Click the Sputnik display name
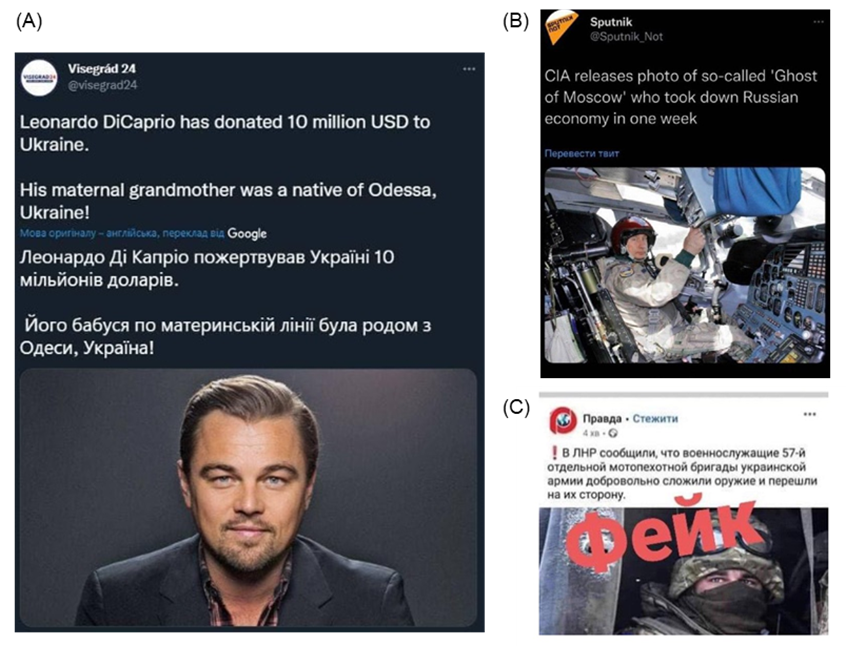 [611, 22]
